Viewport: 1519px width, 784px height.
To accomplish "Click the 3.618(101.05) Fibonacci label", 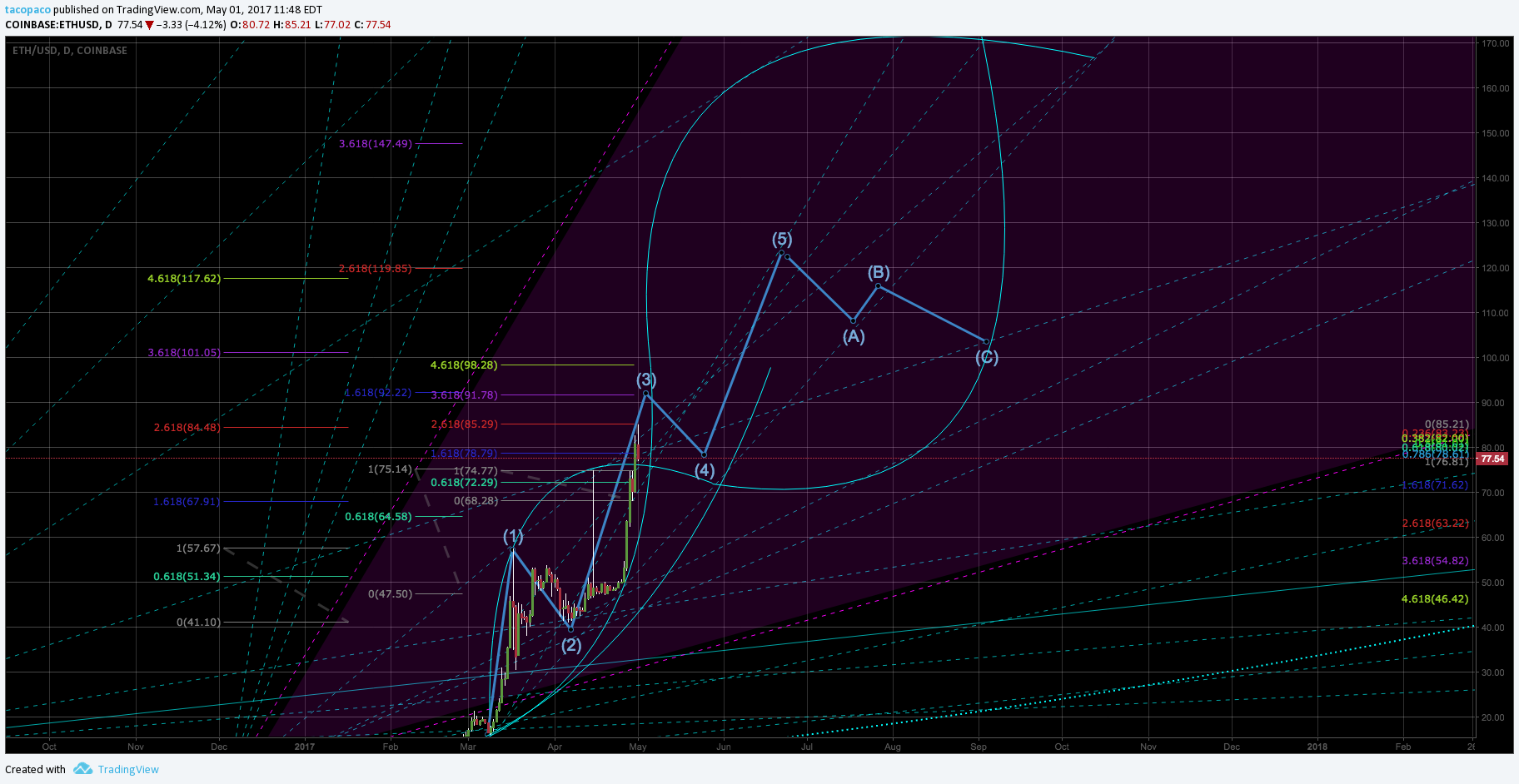I will pos(184,353).
